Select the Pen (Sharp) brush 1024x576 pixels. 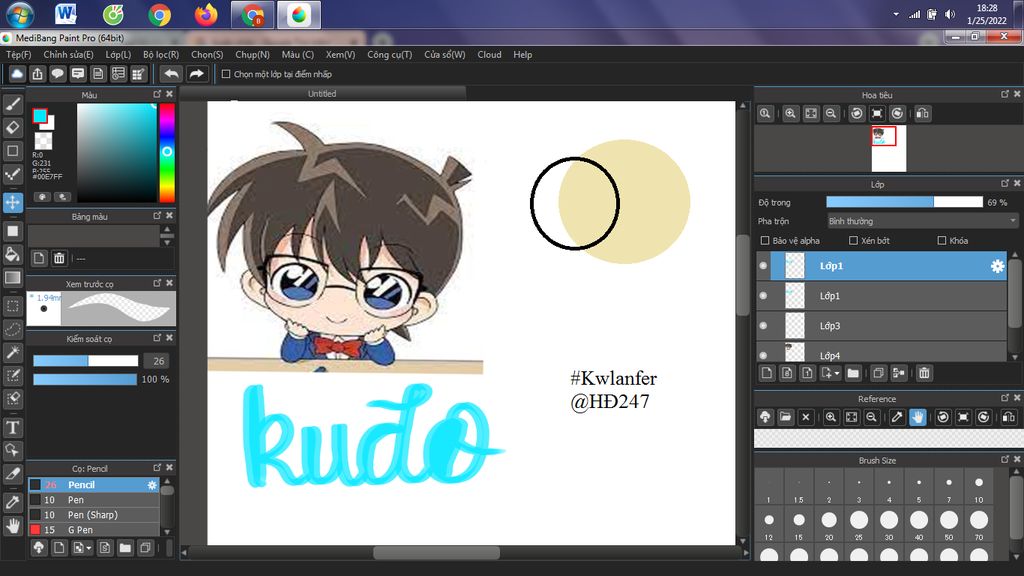(93, 515)
